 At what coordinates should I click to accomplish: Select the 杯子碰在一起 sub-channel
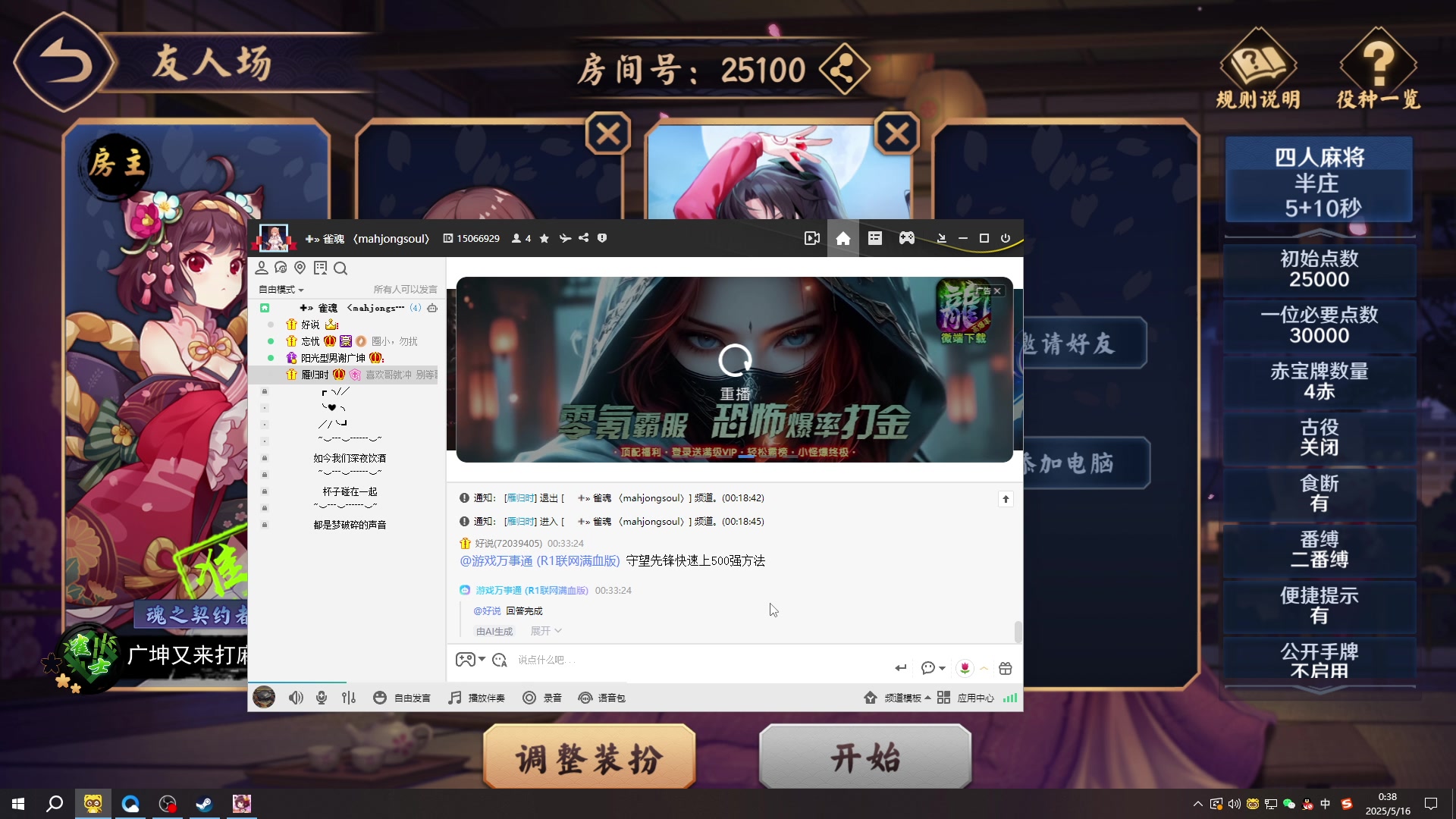[350, 491]
